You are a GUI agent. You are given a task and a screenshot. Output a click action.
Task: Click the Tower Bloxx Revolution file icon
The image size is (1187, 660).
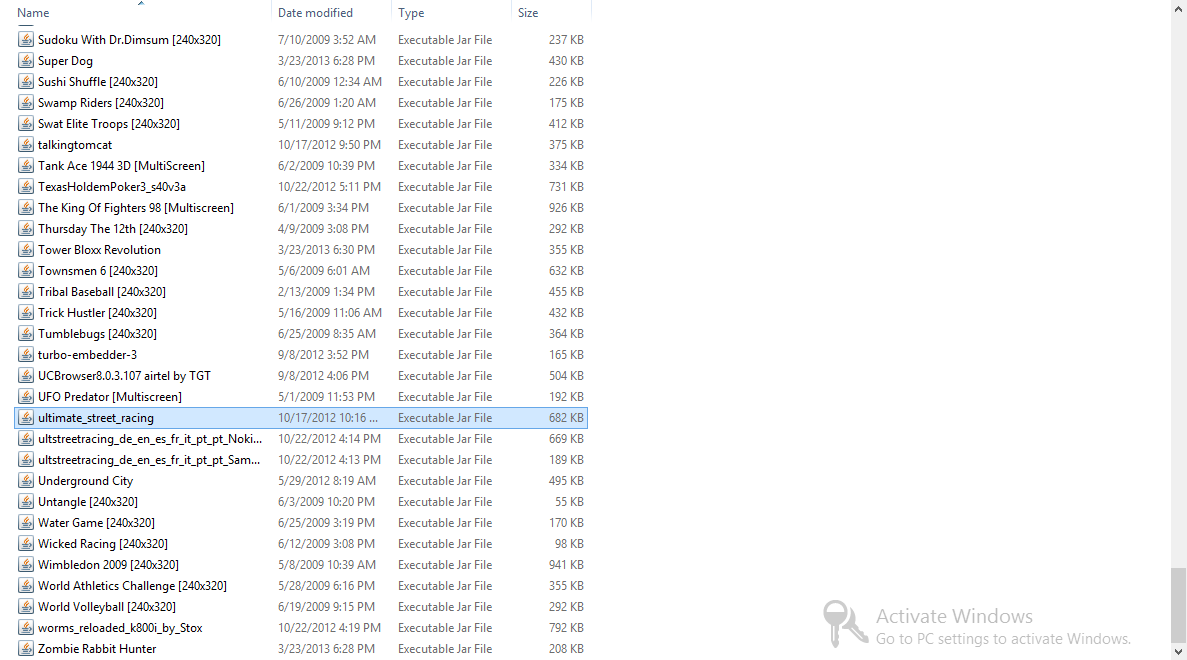(26, 250)
